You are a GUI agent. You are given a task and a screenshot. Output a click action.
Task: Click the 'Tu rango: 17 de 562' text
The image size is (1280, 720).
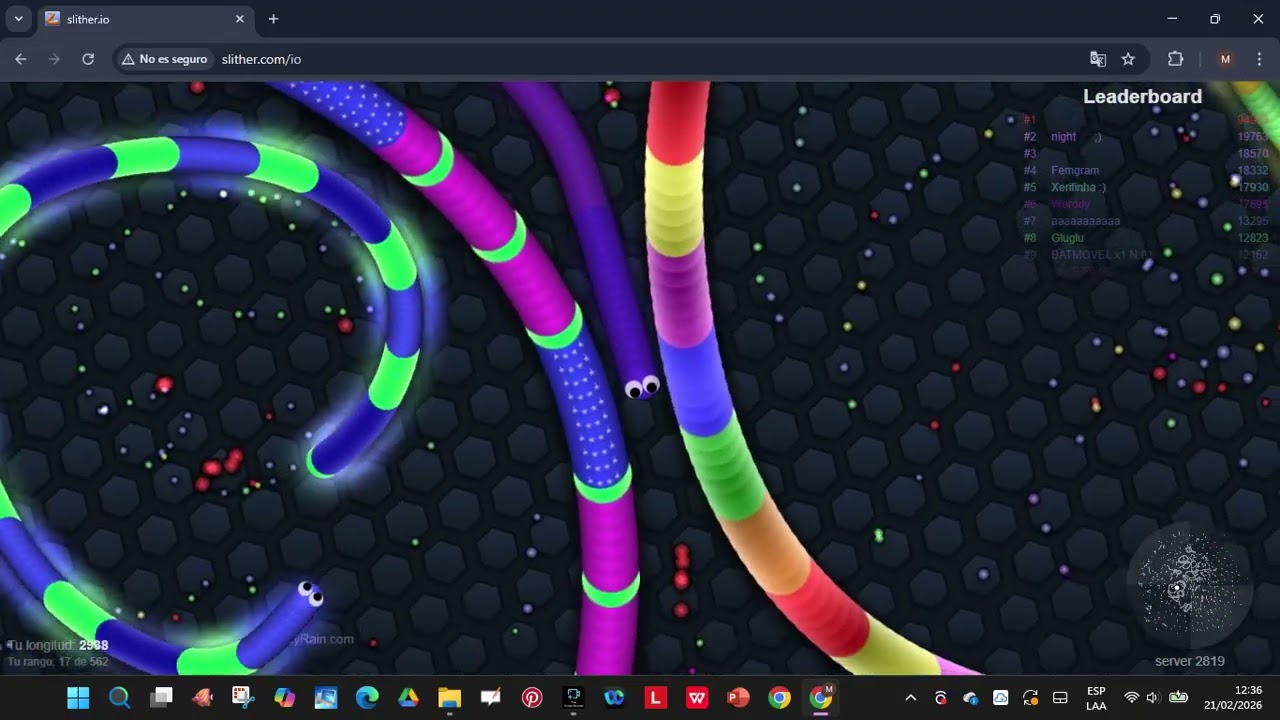point(58,662)
